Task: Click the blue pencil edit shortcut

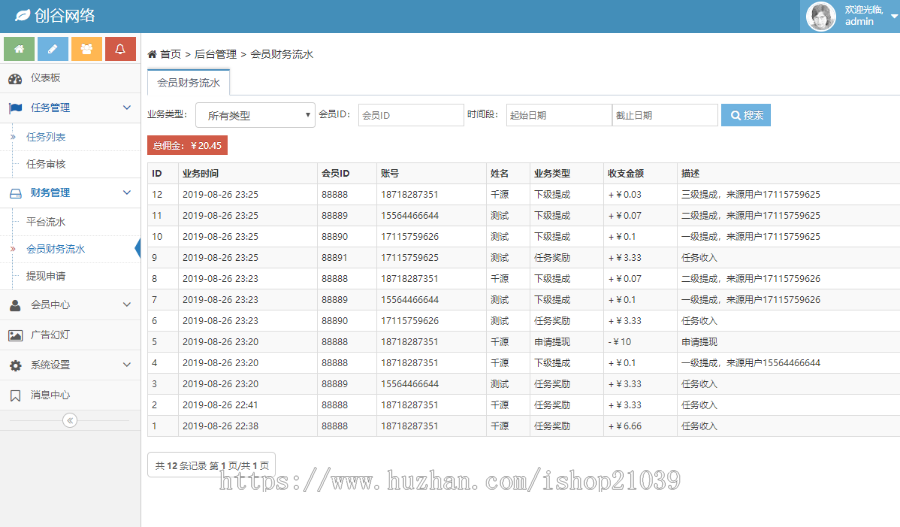Action: pyautogui.click(x=53, y=48)
